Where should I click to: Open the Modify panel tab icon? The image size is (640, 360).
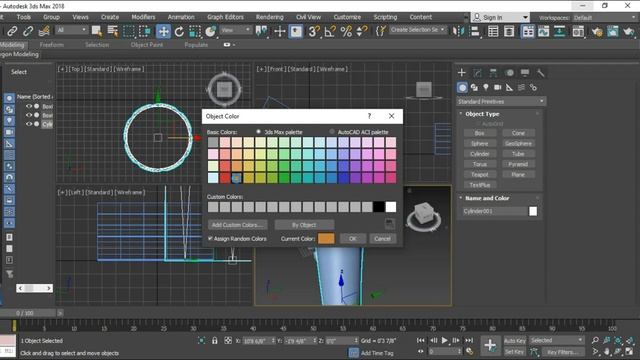click(478, 73)
